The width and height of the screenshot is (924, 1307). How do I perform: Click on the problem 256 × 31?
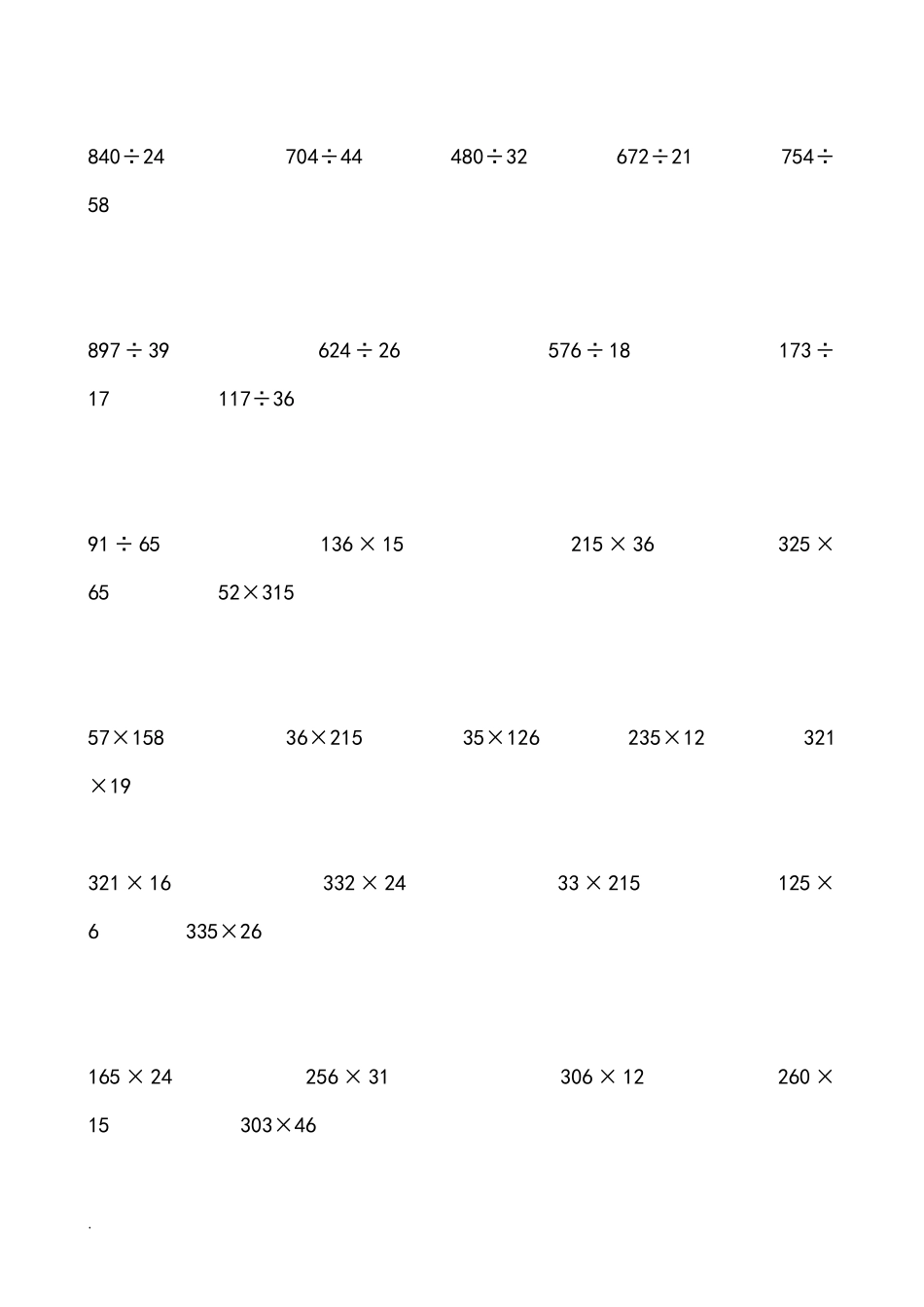coord(347,1077)
